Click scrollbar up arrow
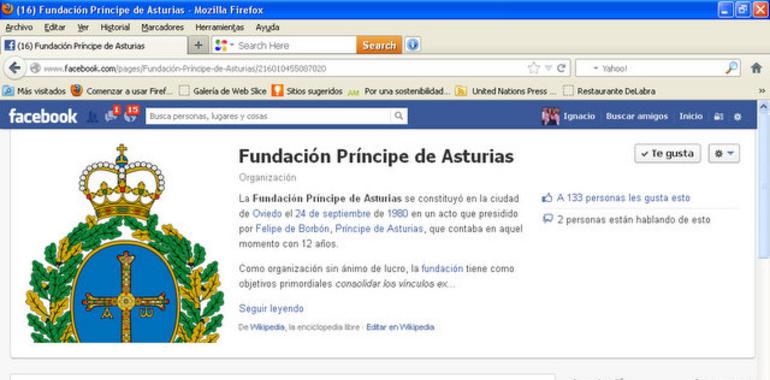770x380 pixels. click(764, 107)
